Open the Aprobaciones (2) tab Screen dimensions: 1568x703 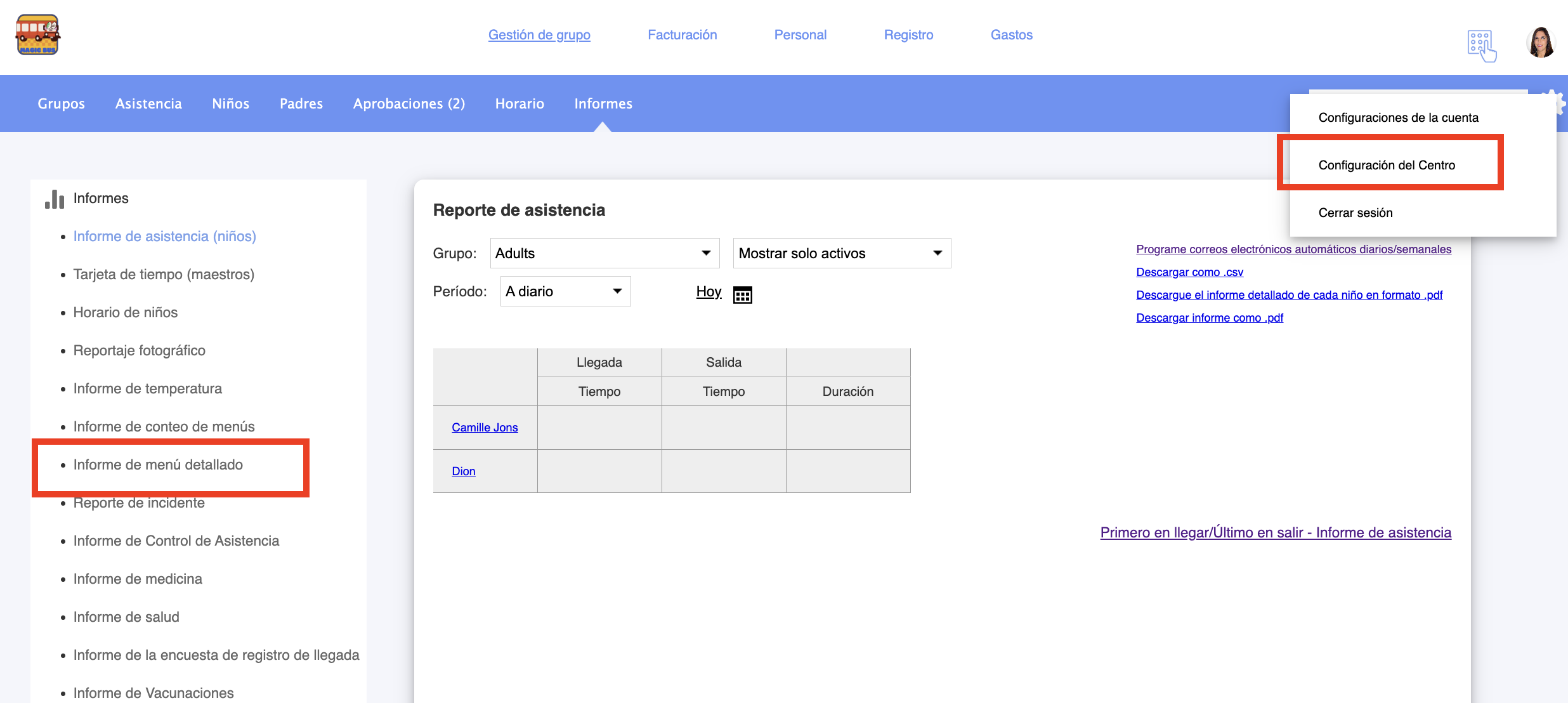tap(408, 103)
